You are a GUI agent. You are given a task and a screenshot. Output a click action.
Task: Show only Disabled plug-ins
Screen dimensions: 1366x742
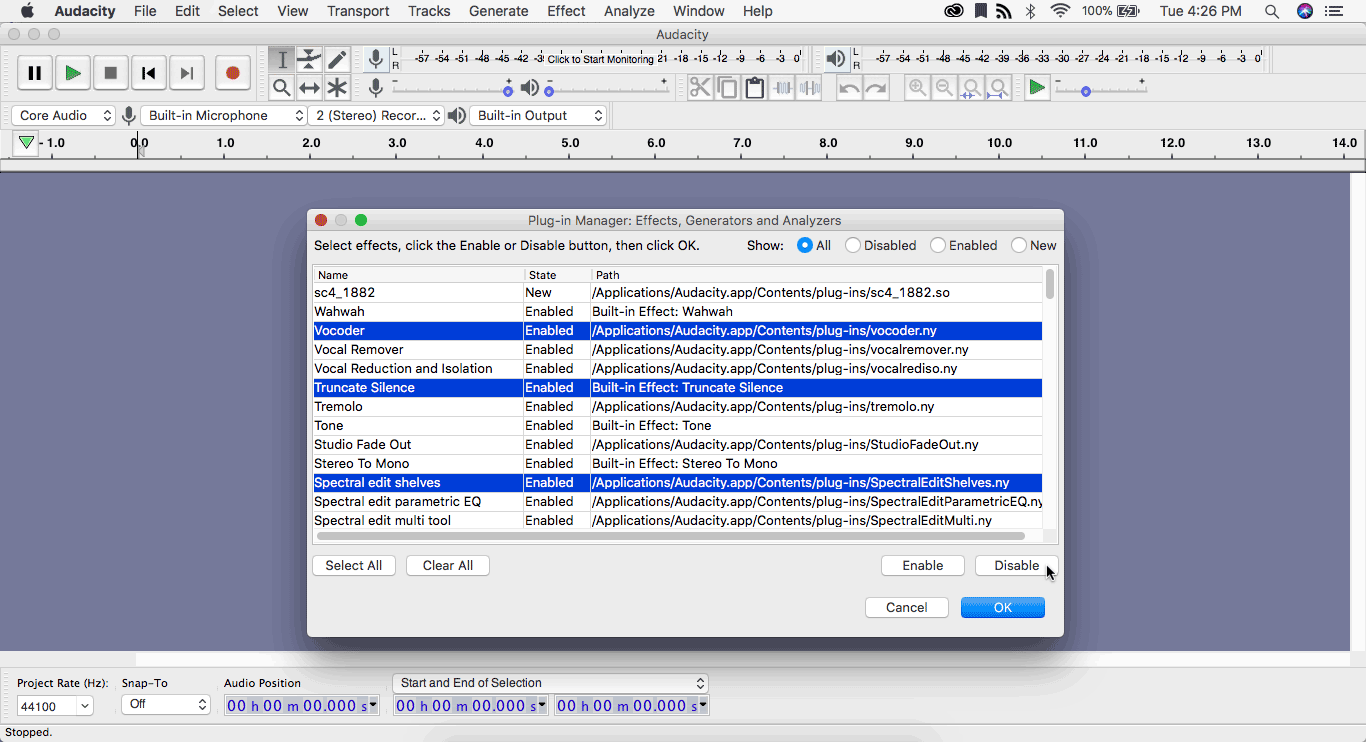[x=853, y=245]
